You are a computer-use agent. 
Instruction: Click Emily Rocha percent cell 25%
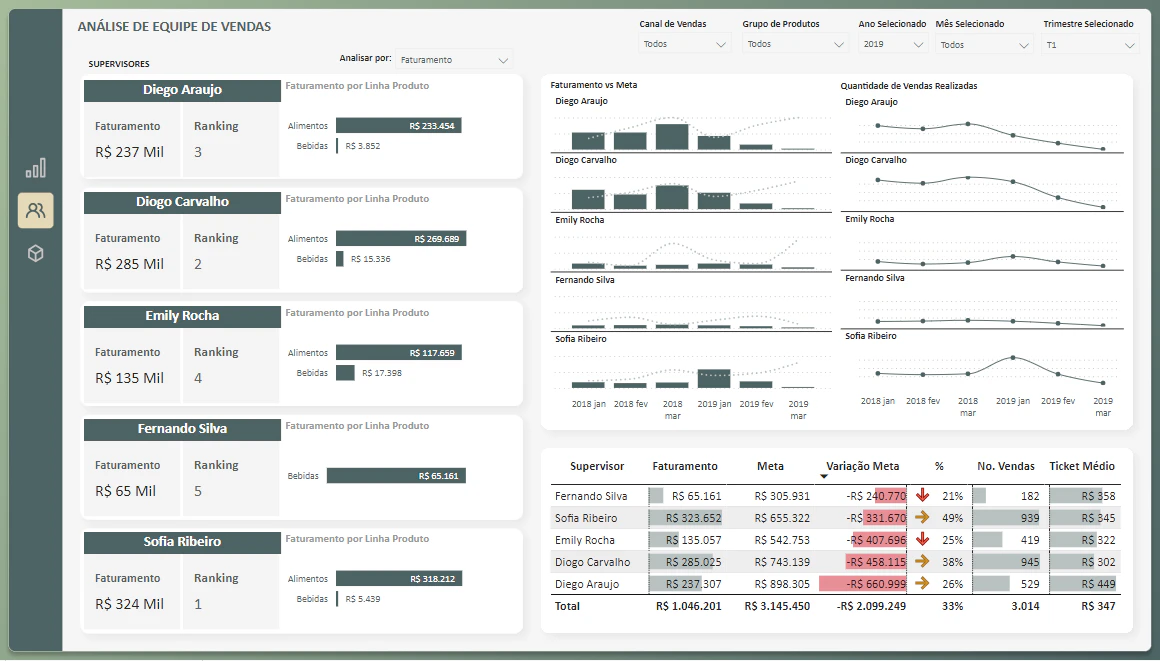tap(952, 540)
